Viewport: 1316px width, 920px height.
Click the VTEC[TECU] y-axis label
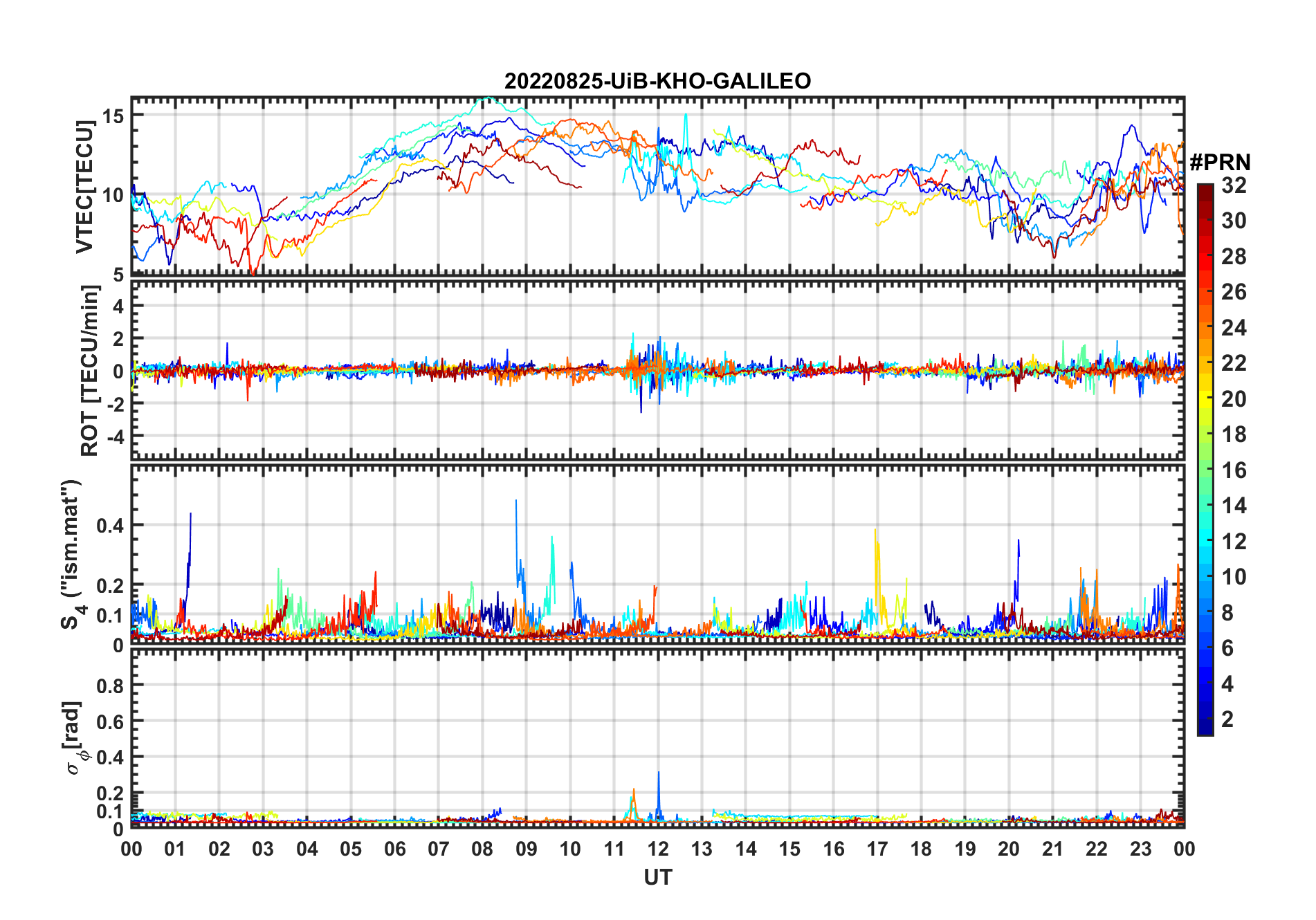tap(85, 187)
